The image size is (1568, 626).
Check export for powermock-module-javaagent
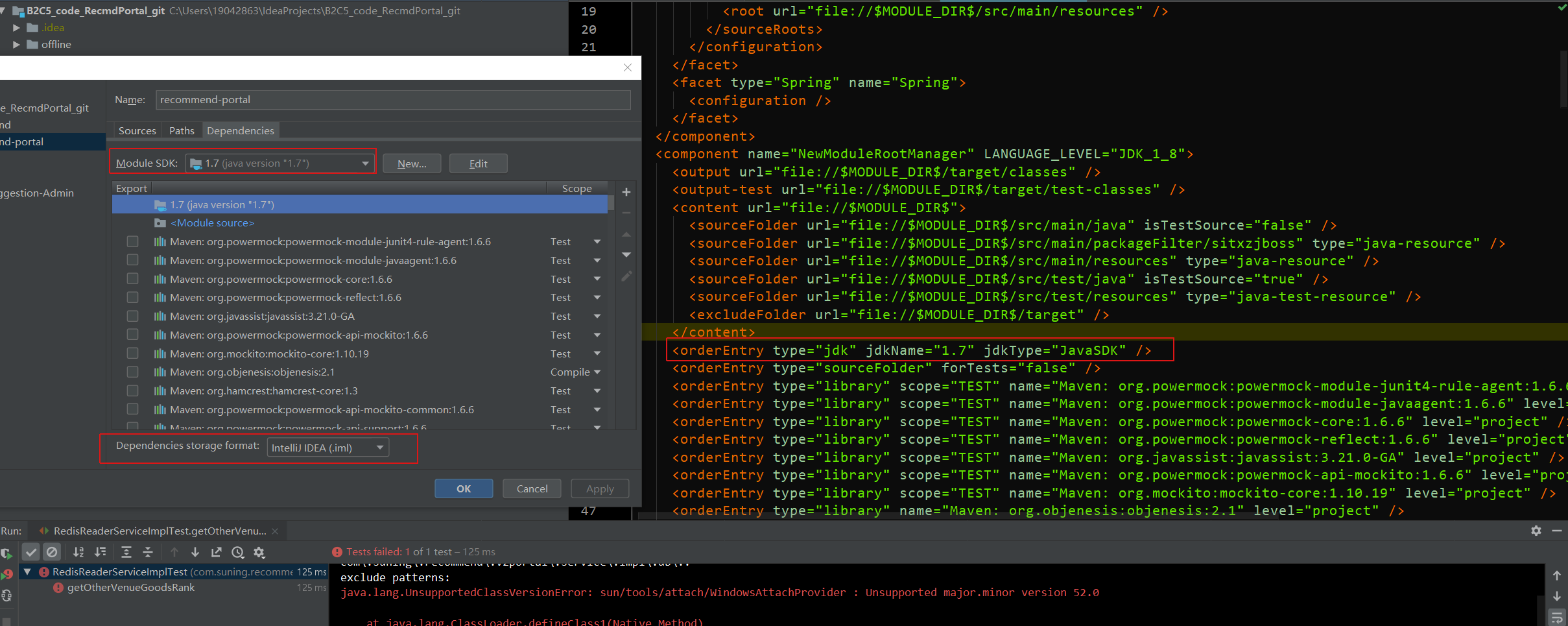pyautogui.click(x=133, y=260)
